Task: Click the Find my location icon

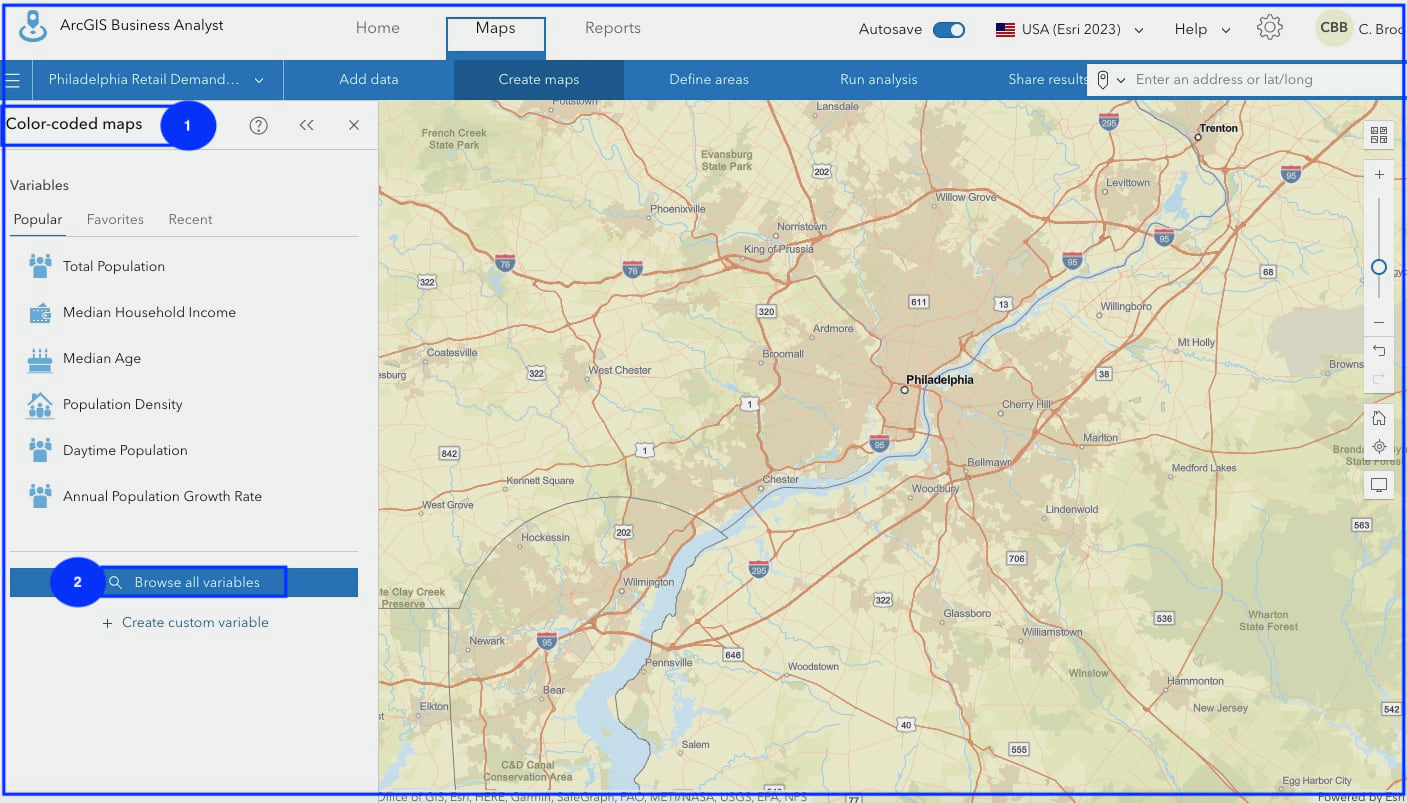Action: (1378, 447)
